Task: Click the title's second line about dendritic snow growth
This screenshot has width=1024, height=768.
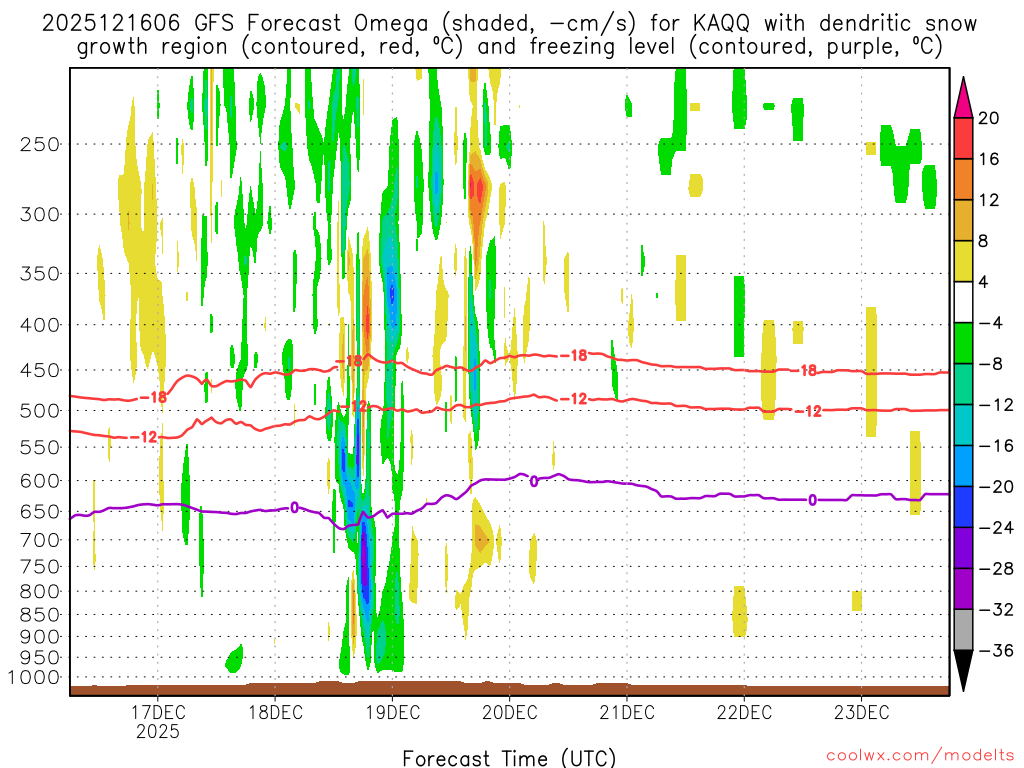Action: [509, 47]
